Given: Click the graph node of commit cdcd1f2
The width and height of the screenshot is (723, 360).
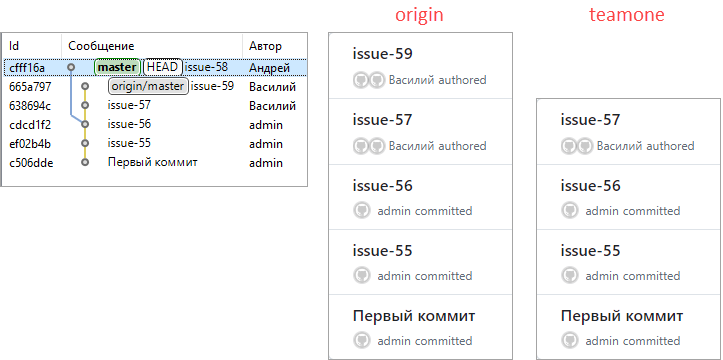Looking at the screenshot, I should (x=85, y=124).
